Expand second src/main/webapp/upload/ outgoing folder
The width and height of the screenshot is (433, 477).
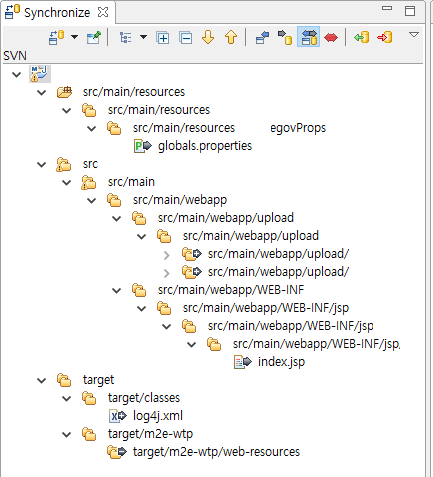pyautogui.click(x=166, y=273)
